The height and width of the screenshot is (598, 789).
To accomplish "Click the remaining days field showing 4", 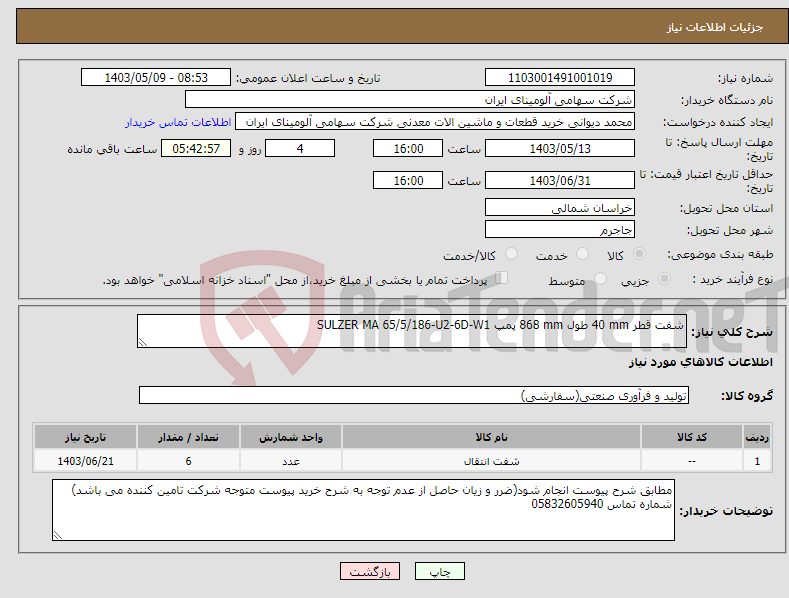I will 300,148.
